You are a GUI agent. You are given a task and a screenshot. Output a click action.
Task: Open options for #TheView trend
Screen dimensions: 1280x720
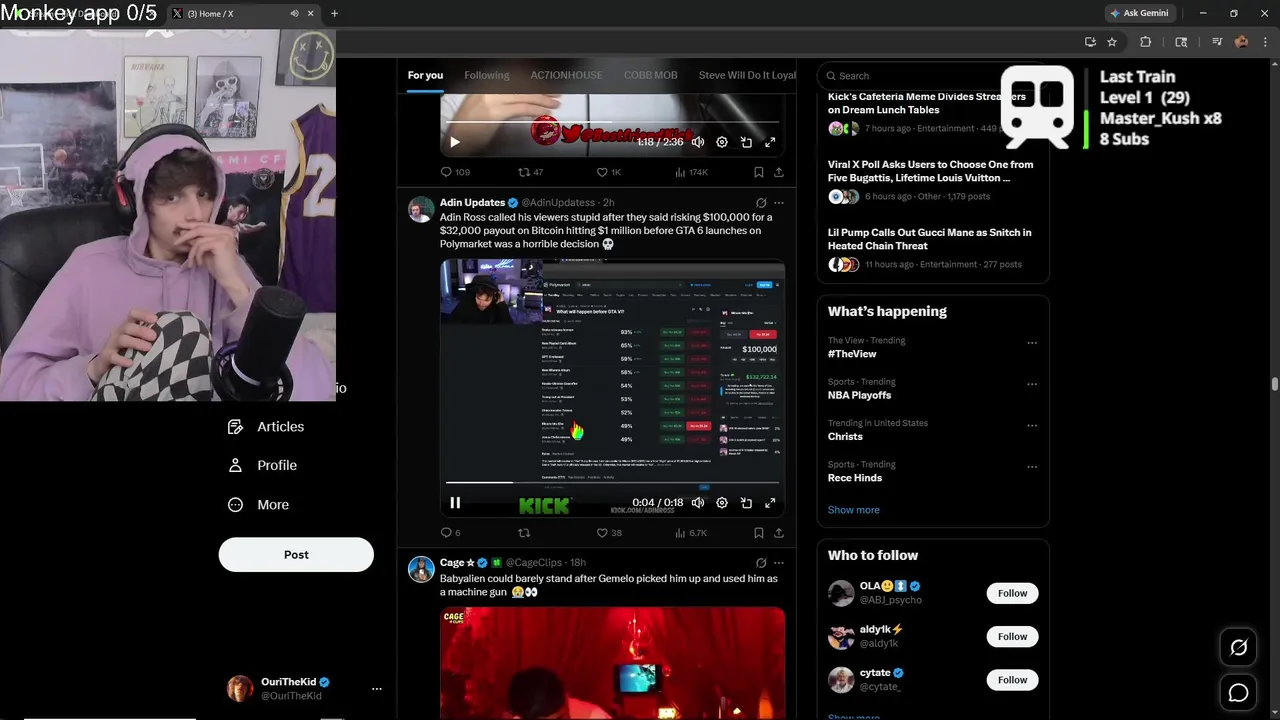[x=1032, y=343]
